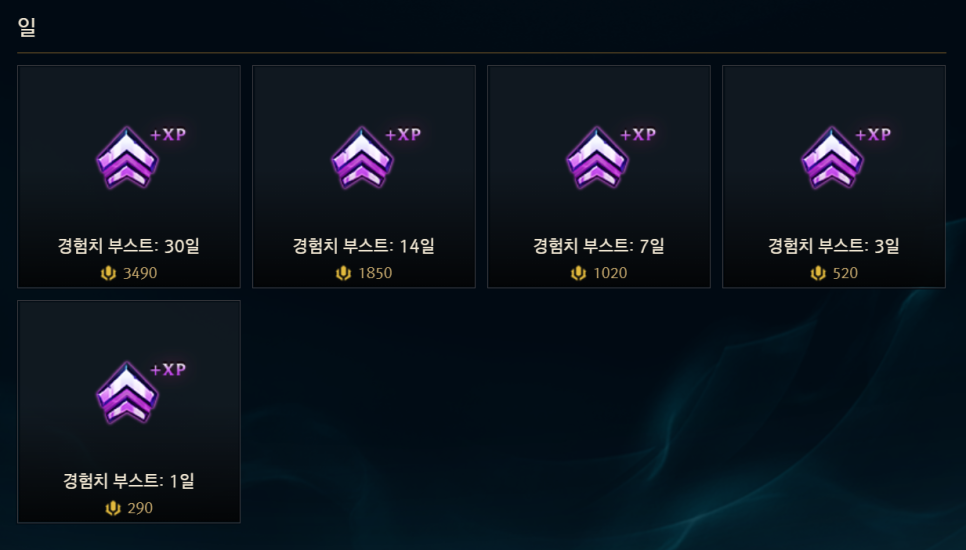Click the +XP text on the 7일 card
This screenshot has height=550, width=966.
coord(638,135)
